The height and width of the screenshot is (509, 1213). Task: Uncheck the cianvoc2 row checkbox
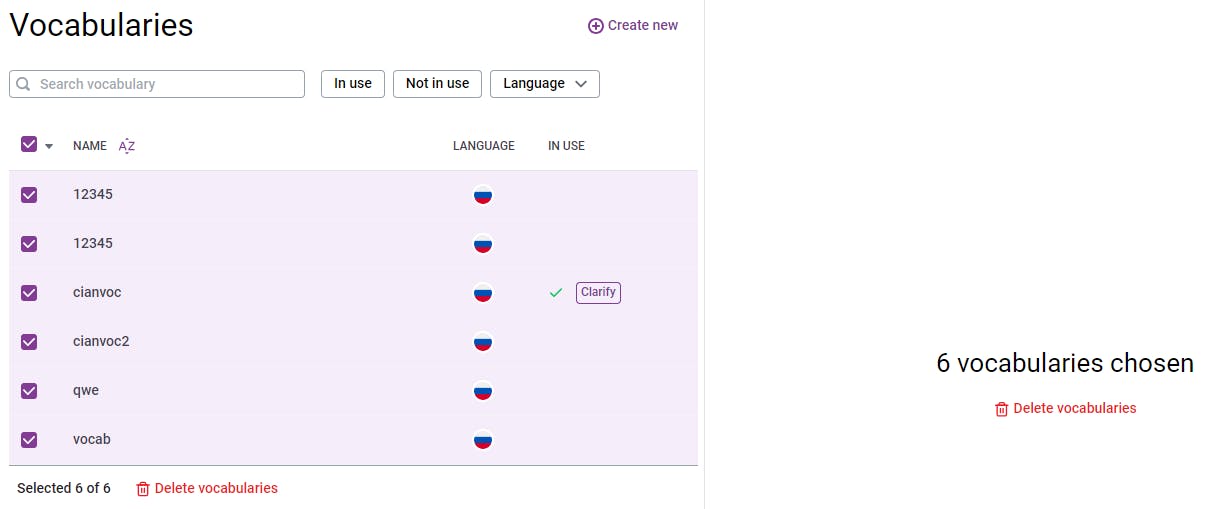(x=29, y=342)
